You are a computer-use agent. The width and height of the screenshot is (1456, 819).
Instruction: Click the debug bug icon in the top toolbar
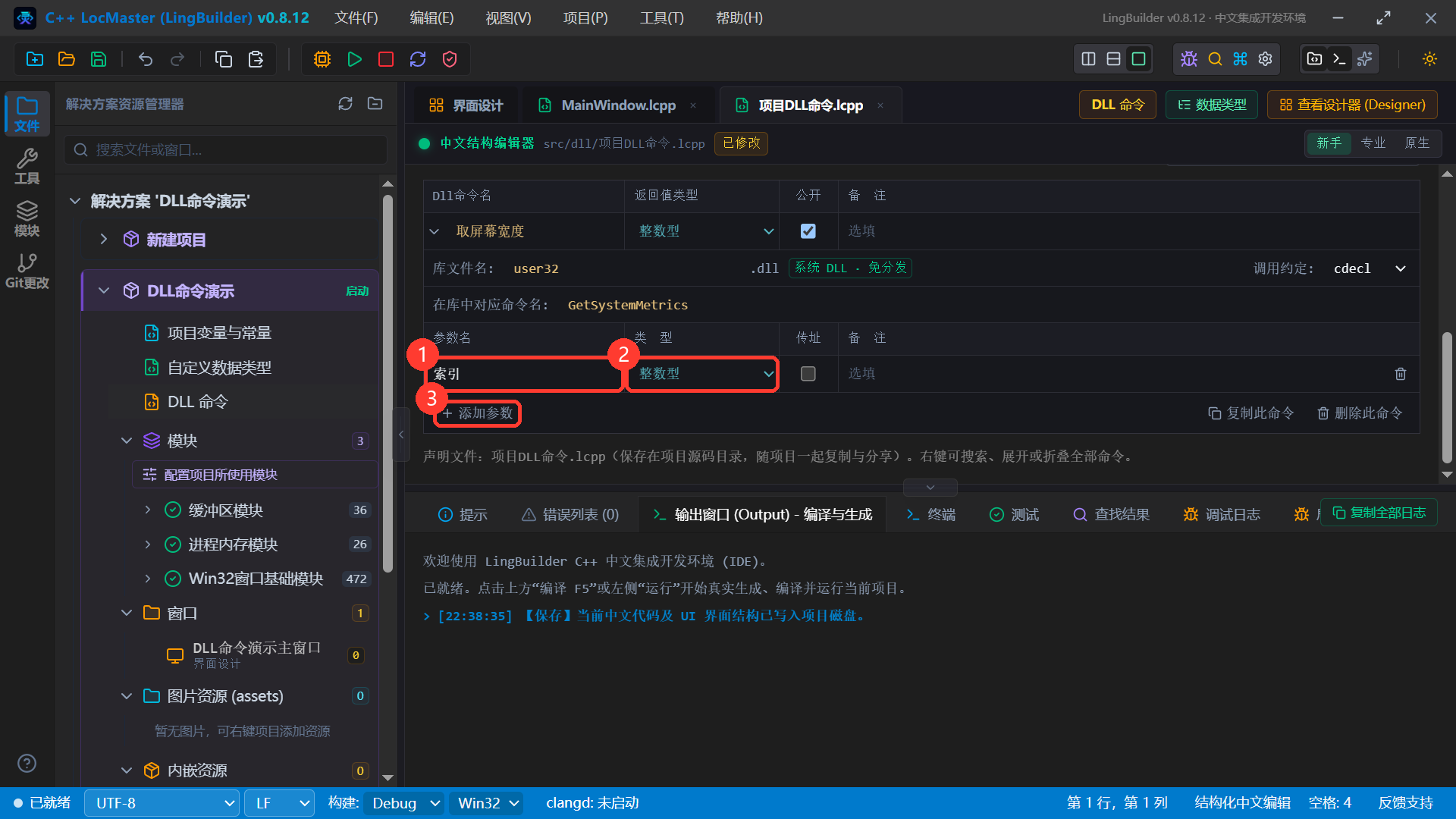(x=1189, y=59)
